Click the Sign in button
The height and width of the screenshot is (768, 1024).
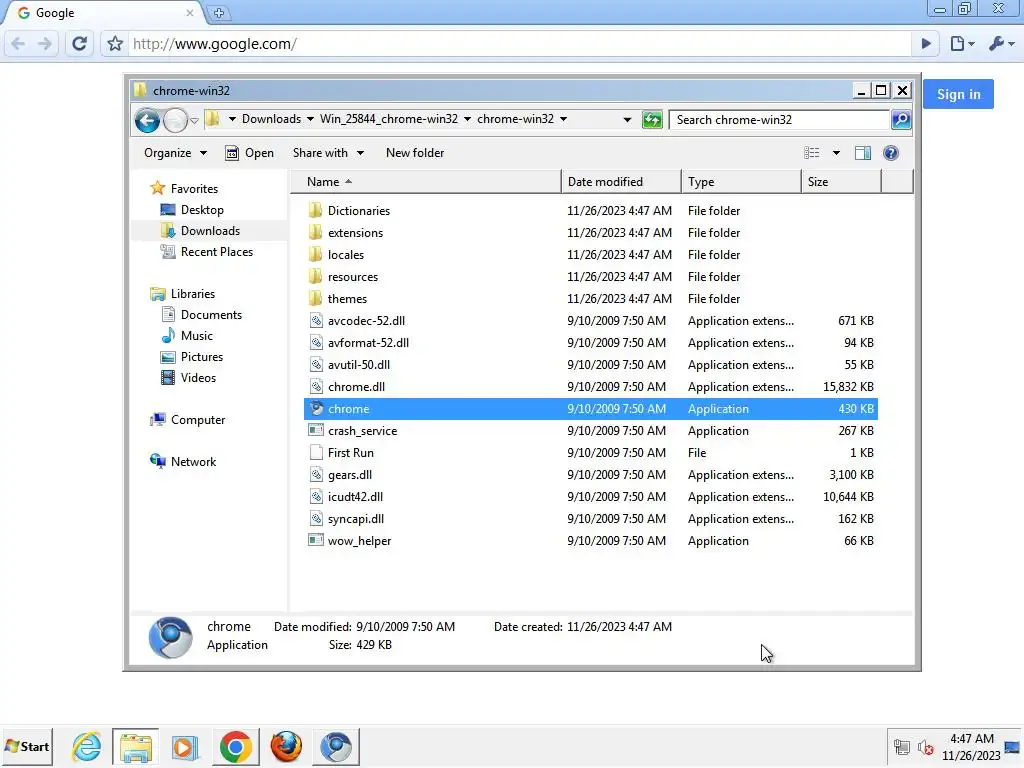(958, 94)
